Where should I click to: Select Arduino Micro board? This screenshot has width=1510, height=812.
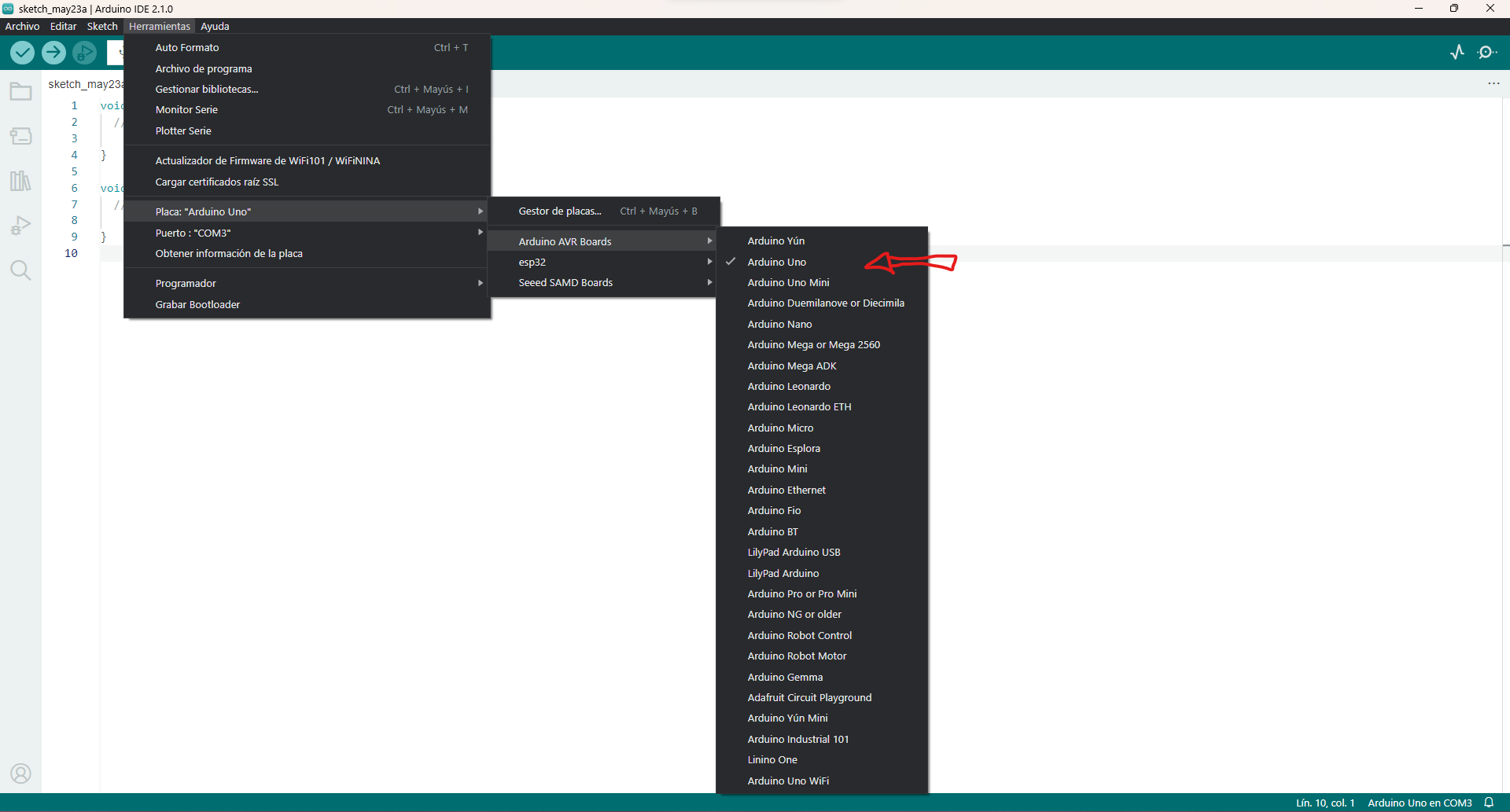[x=822, y=428]
